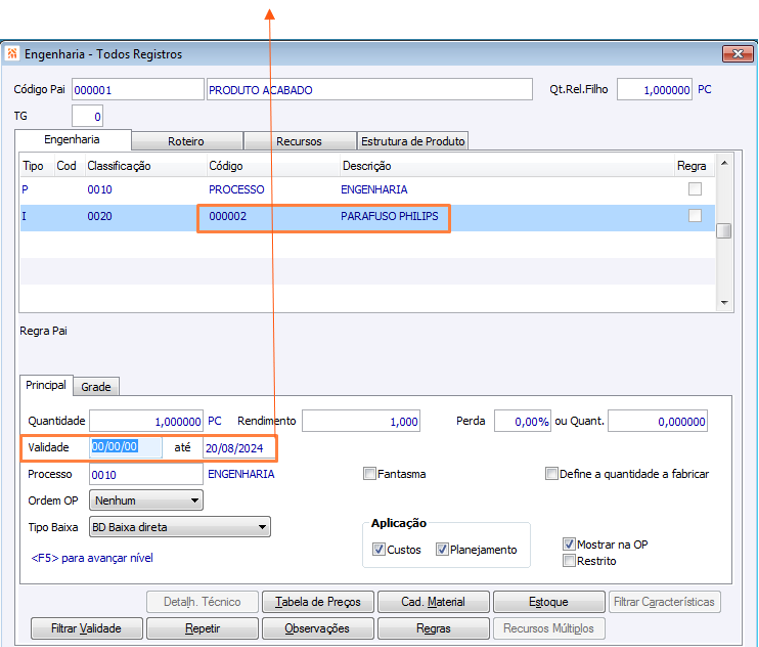The width and height of the screenshot is (759, 647).
Task: Click the Detalh. Técnico button
Action: point(202,602)
